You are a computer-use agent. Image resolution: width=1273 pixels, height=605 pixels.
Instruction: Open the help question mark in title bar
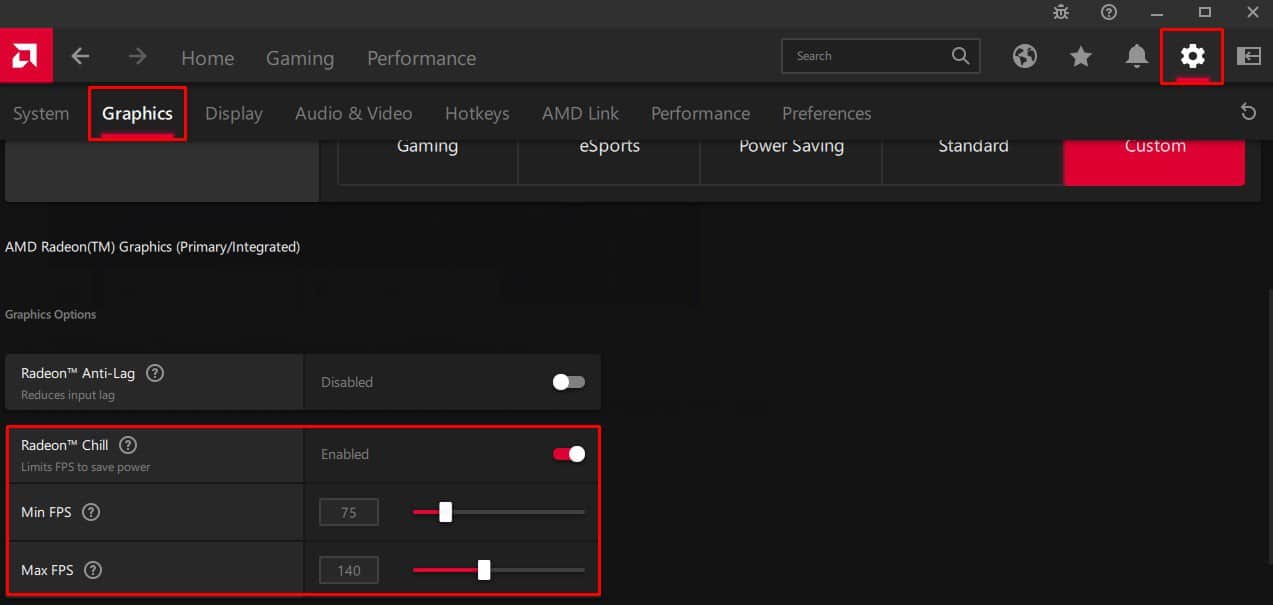[x=1108, y=12]
